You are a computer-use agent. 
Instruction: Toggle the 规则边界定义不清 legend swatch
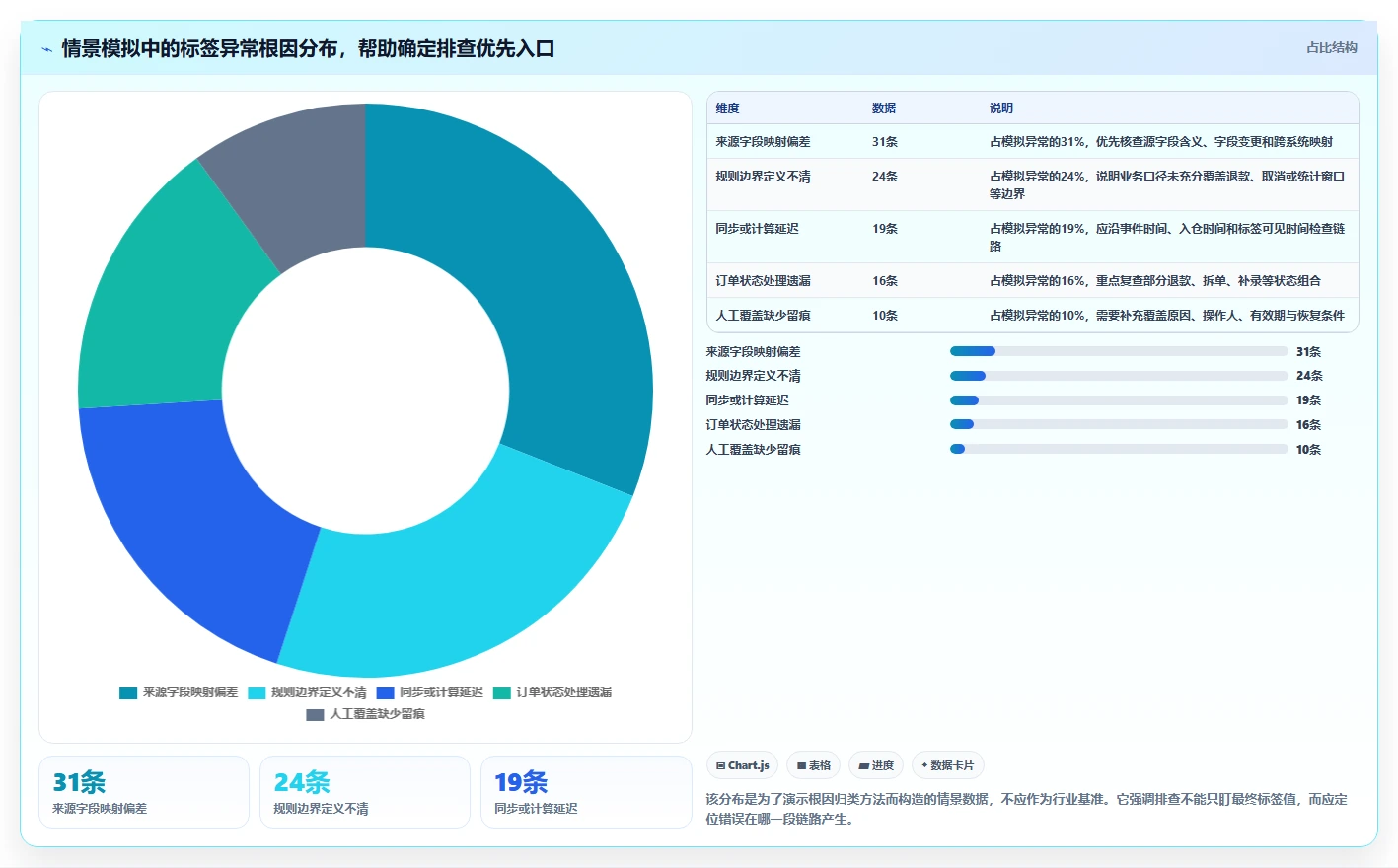click(x=257, y=692)
